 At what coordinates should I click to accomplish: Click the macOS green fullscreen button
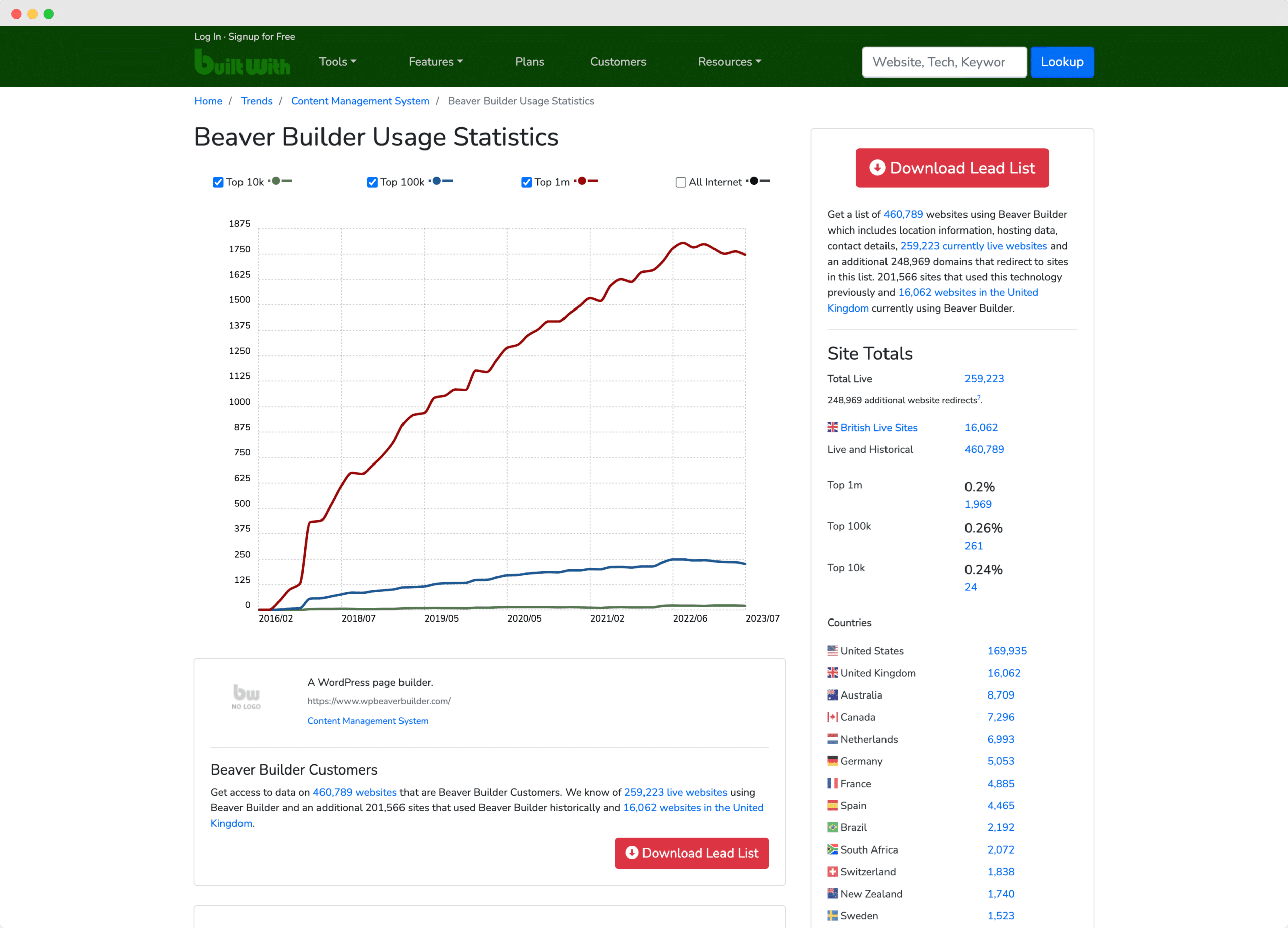tap(49, 14)
